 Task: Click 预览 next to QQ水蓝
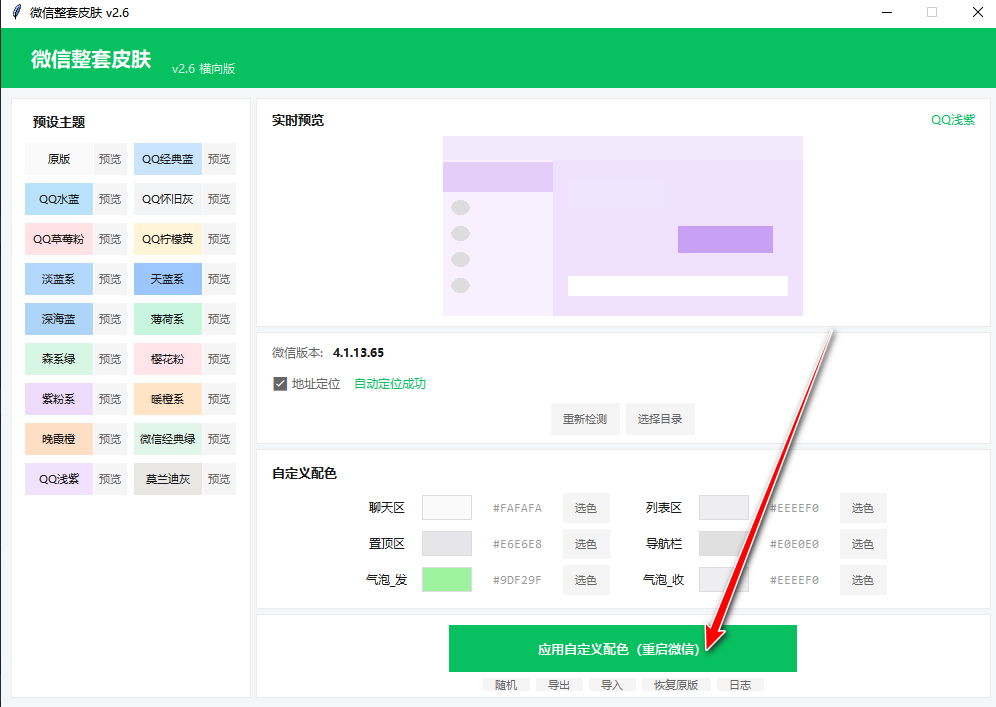(x=110, y=199)
